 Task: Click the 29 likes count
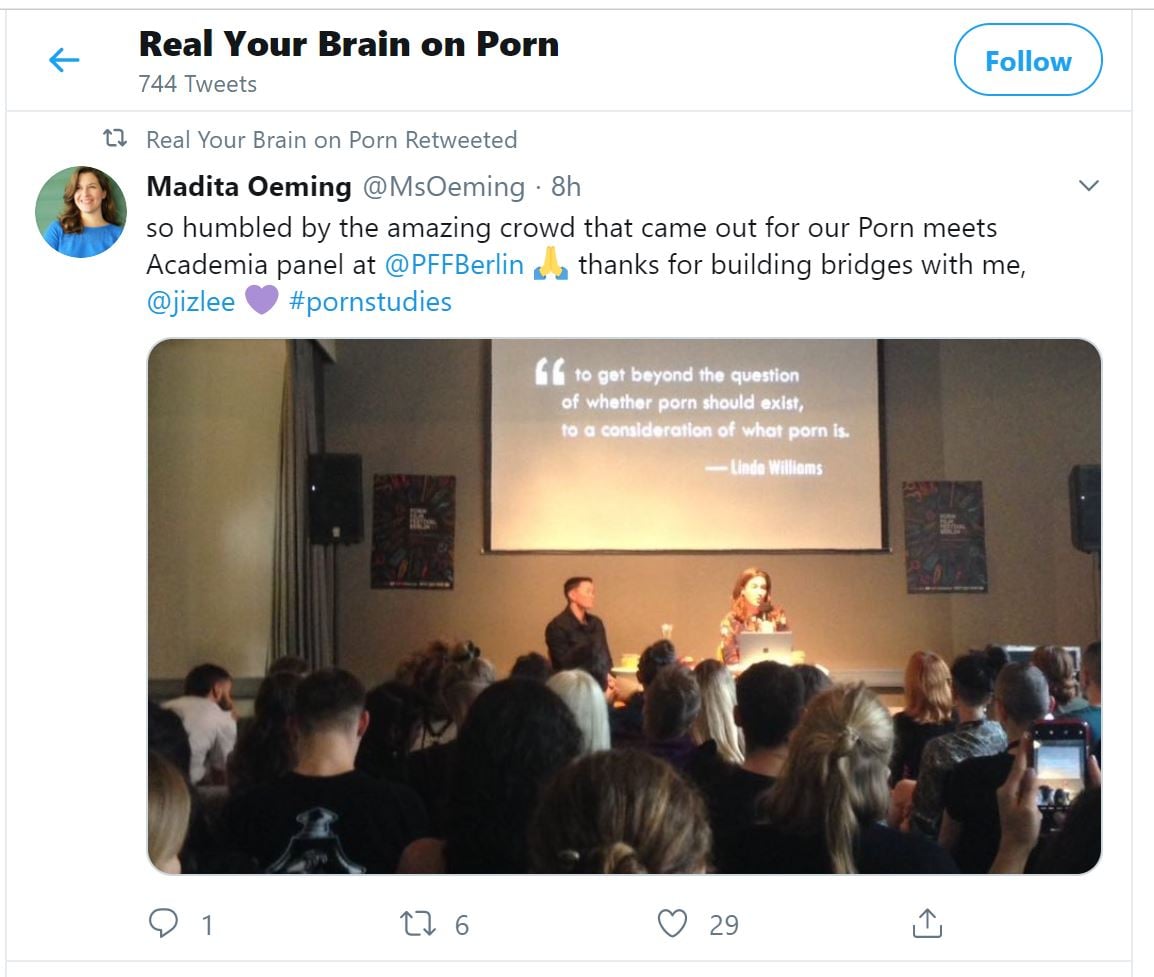click(x=724, y=925)
